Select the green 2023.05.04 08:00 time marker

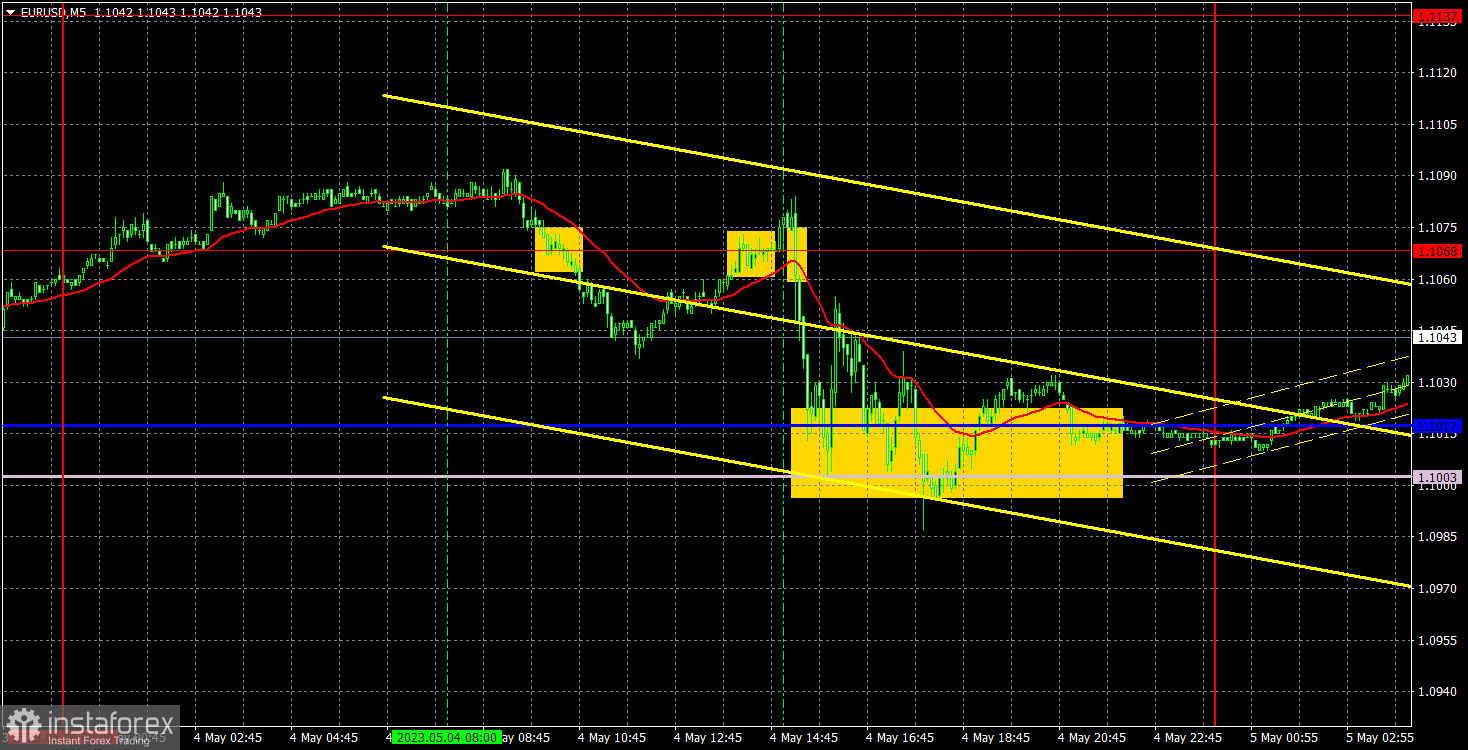[447, 737]
